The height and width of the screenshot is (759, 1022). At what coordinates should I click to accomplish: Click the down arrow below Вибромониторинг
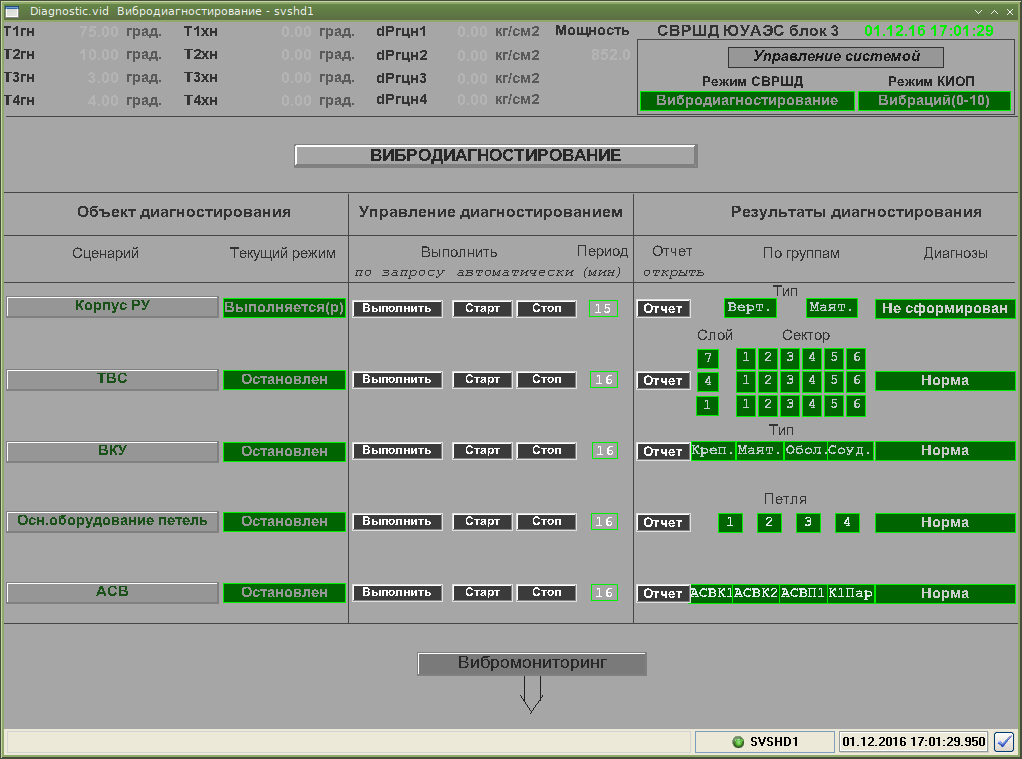click(531, 694)
